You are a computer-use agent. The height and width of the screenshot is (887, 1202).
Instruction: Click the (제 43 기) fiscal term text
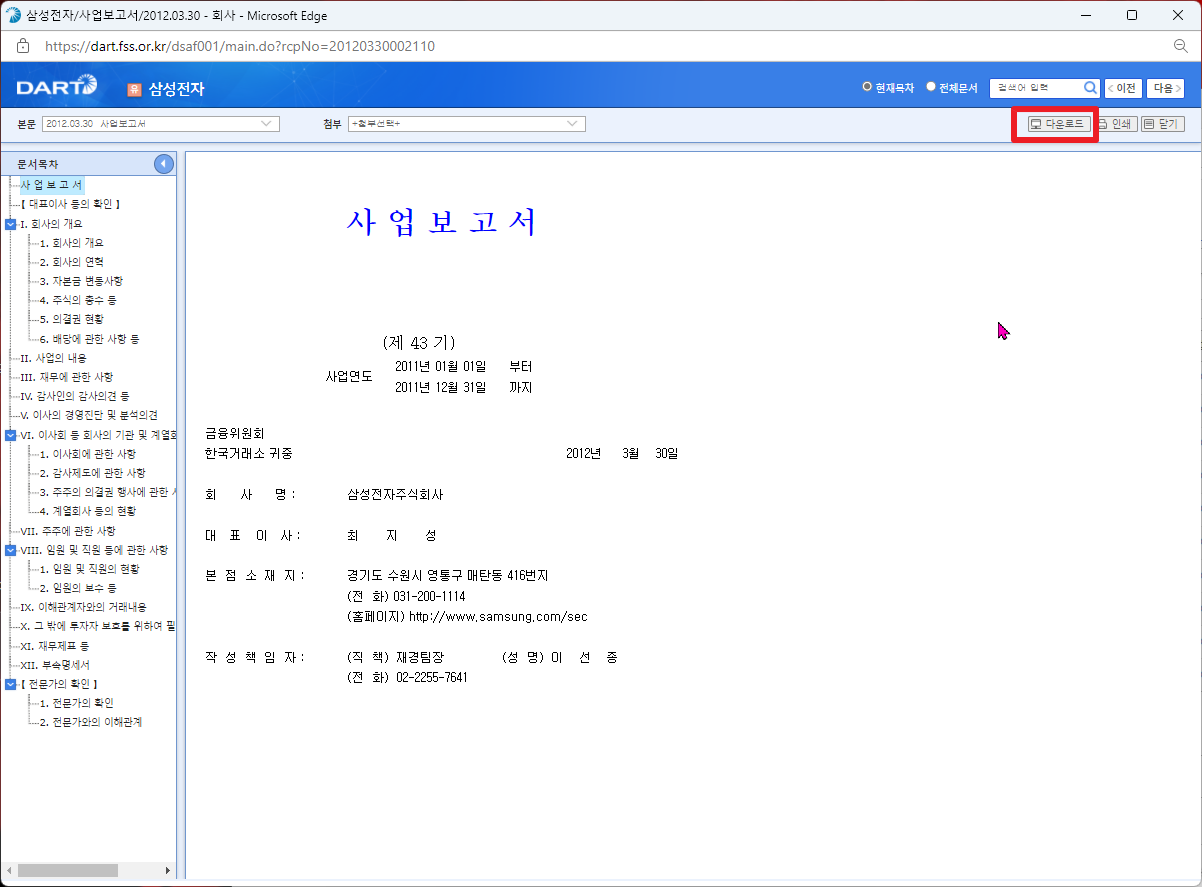pyautogui.click(x=419, y=342)
